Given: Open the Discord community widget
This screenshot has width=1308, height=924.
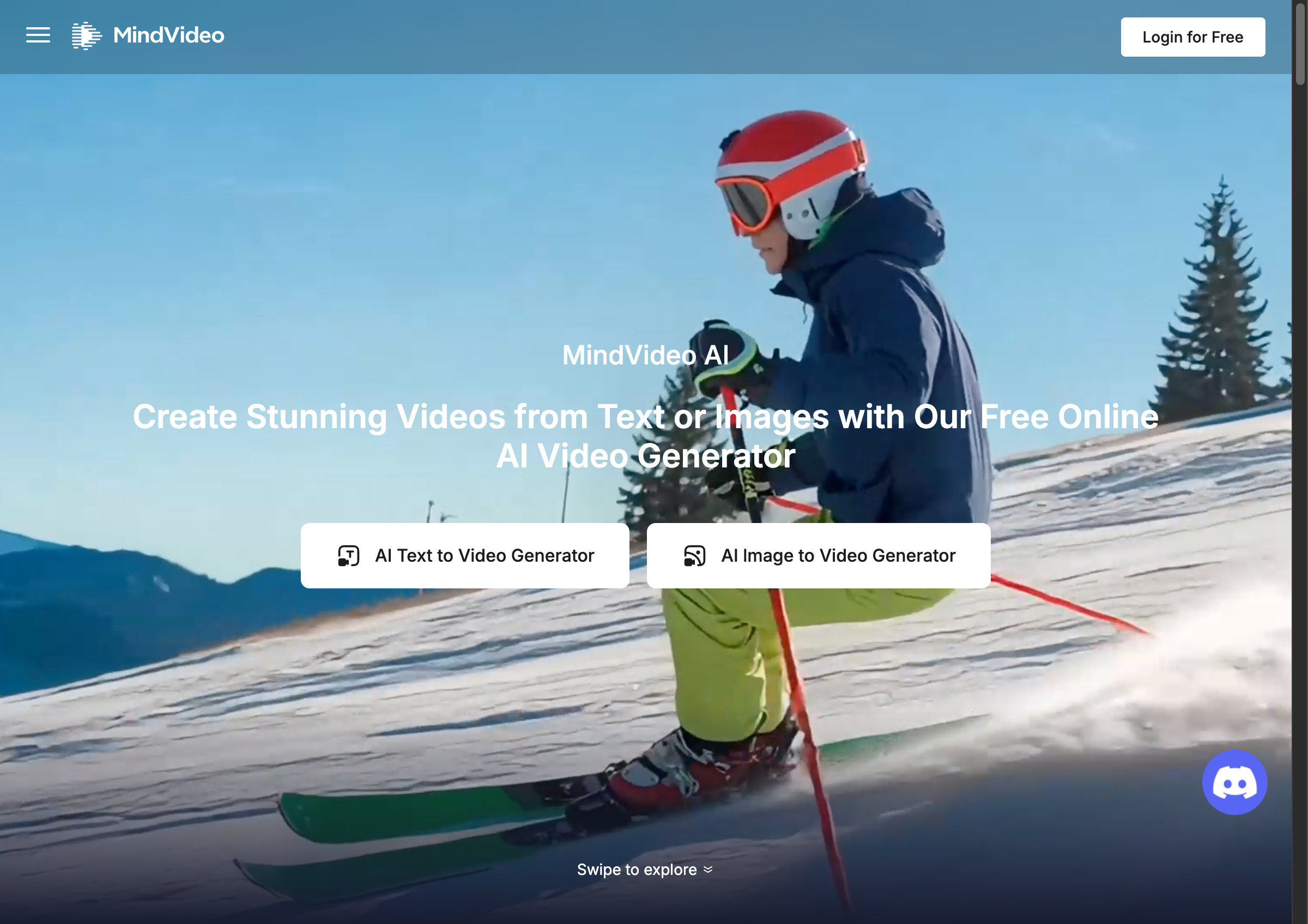Looking at the screenshot, I should tap(1235, 782).
